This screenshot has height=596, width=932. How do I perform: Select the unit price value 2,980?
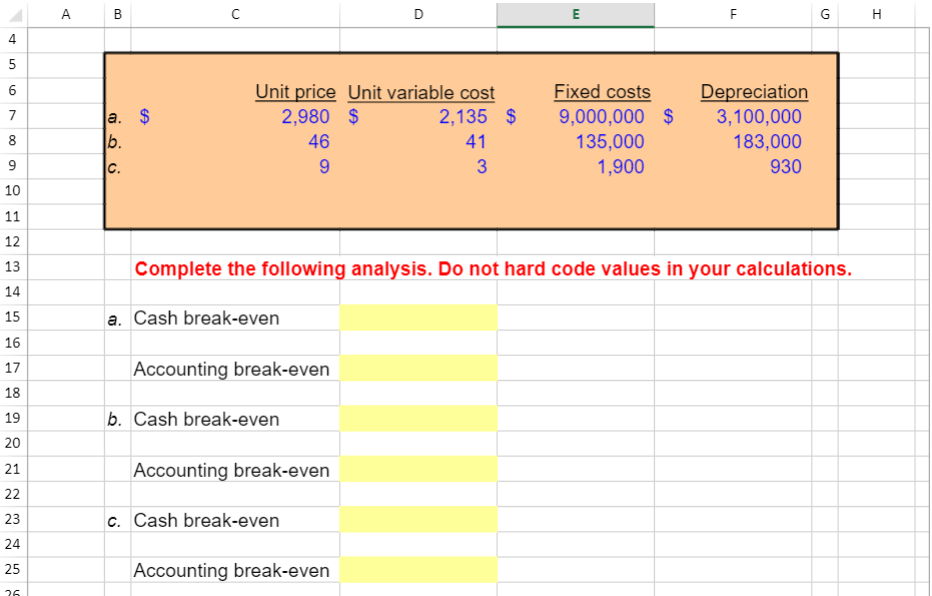pos(306,116)
